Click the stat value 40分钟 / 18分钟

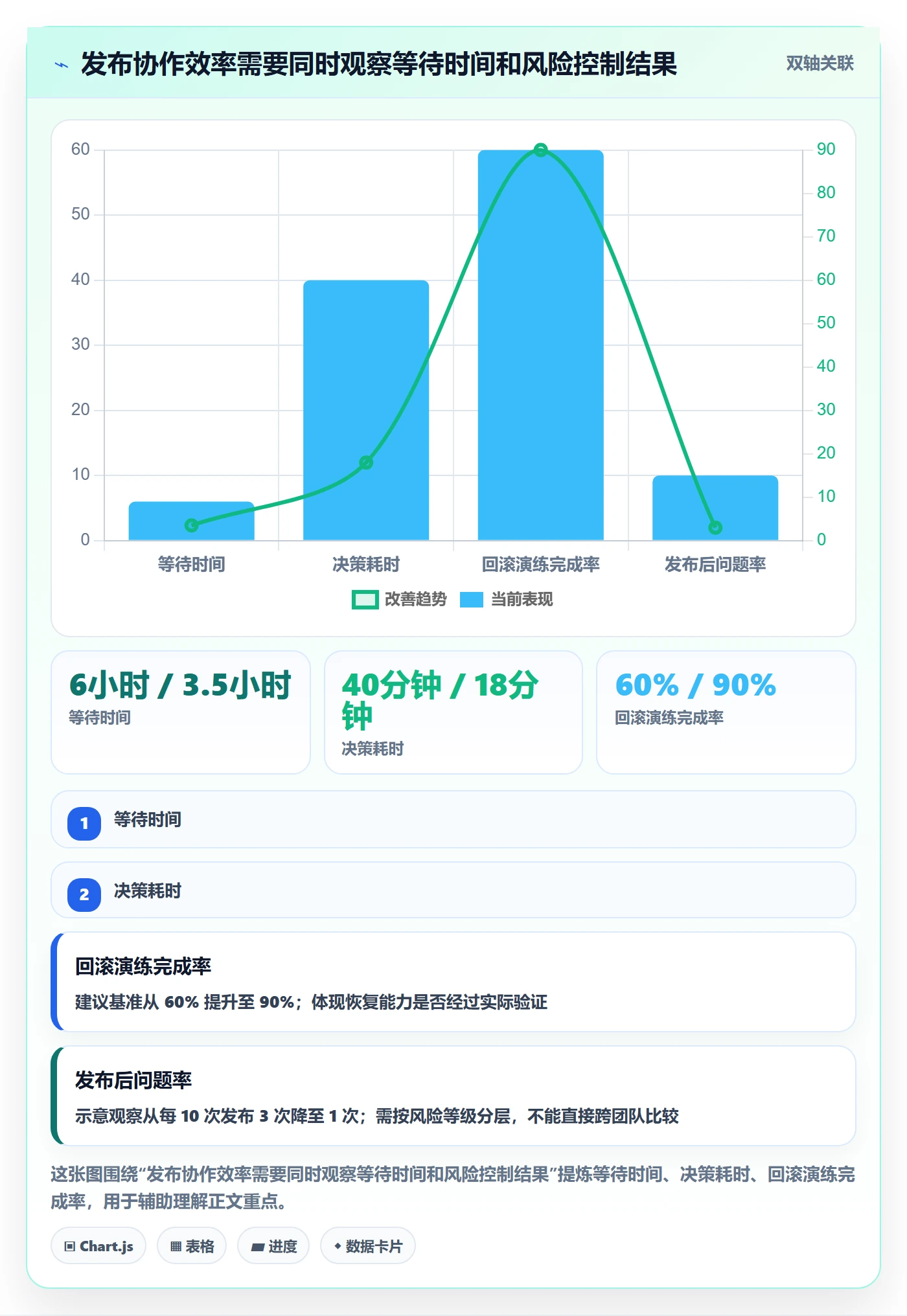[x=440, y=701]
